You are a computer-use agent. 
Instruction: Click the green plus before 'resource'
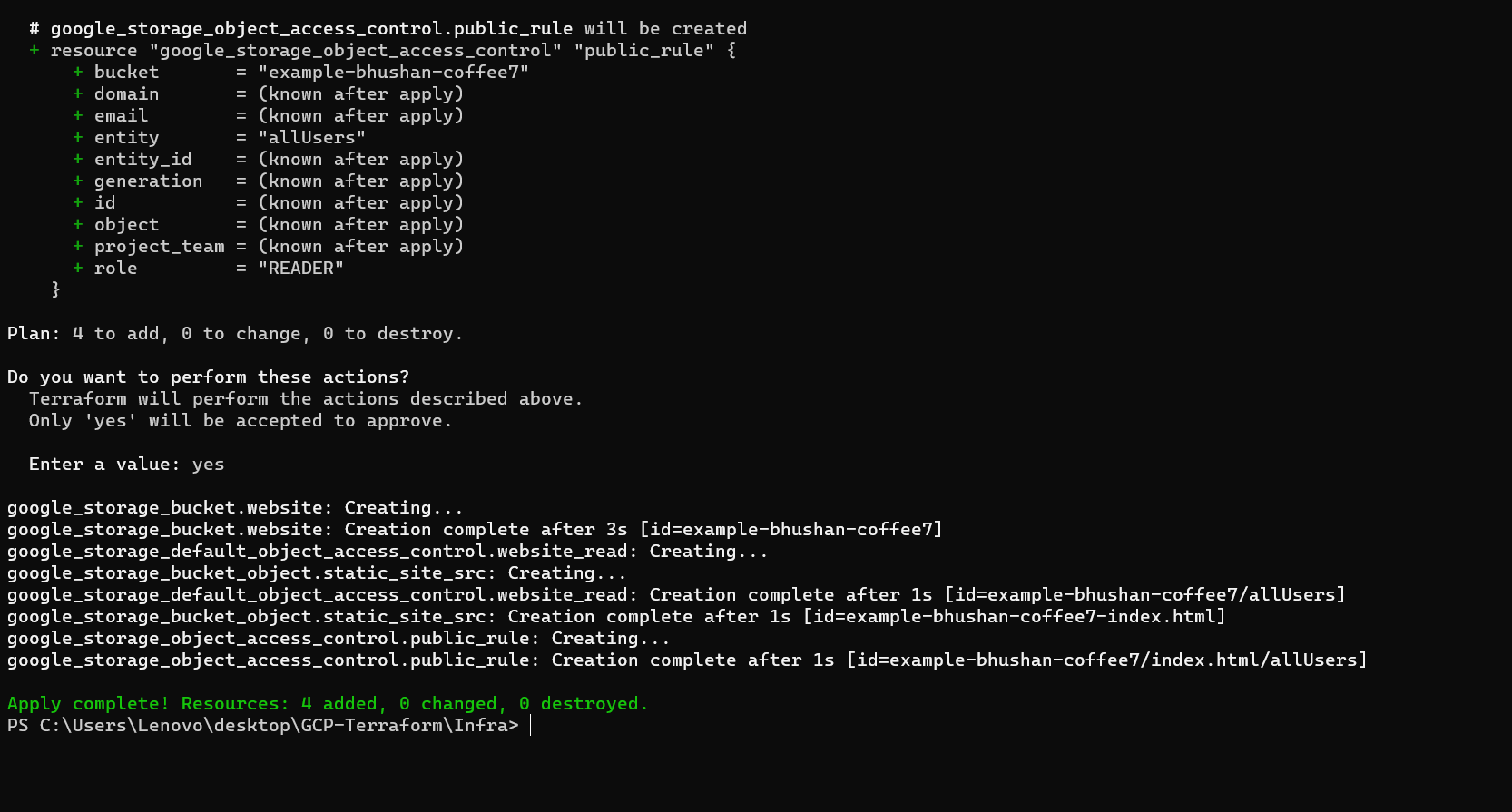[34, 51]
